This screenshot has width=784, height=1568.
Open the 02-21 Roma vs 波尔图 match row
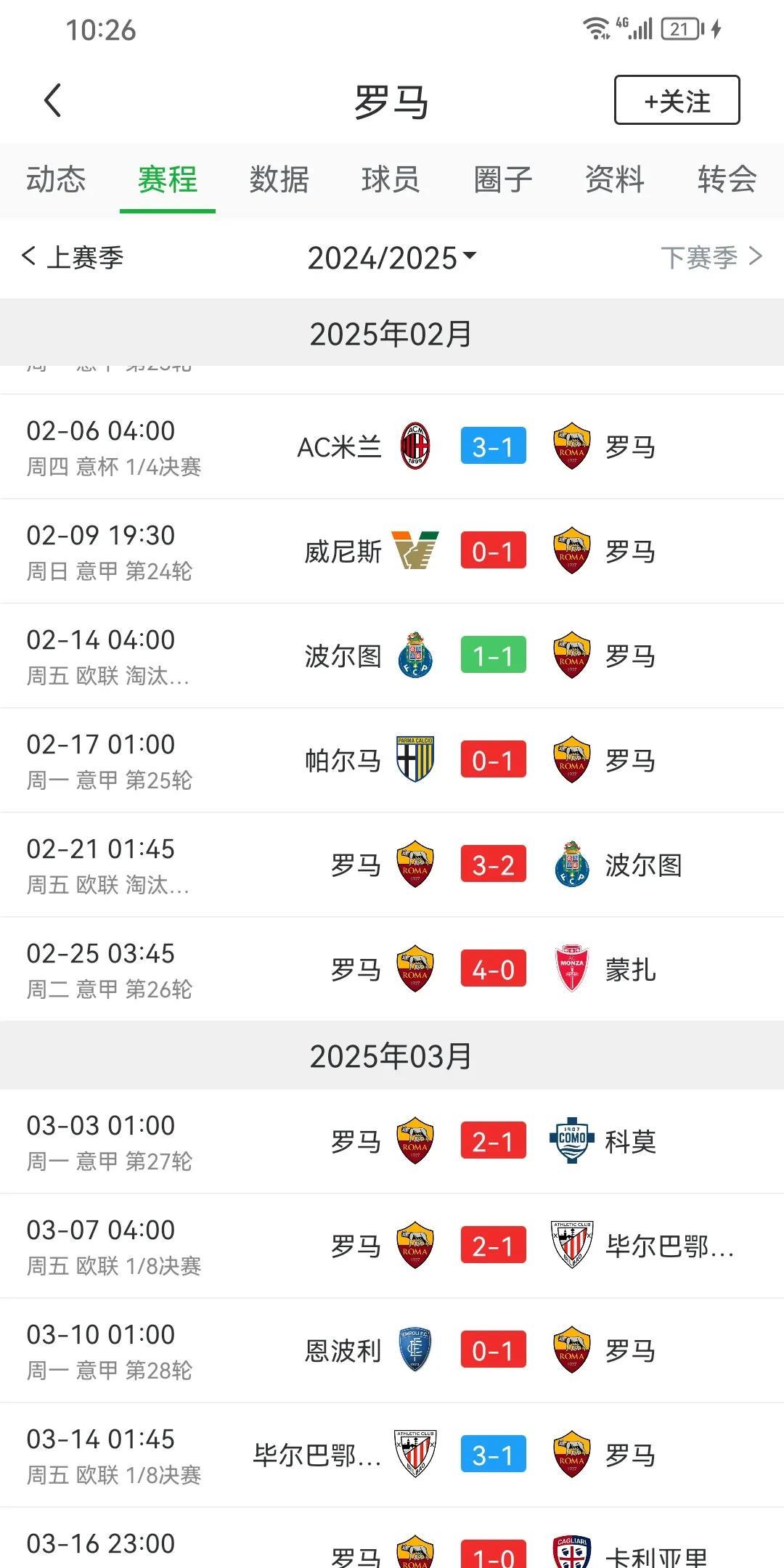[392, 865]
